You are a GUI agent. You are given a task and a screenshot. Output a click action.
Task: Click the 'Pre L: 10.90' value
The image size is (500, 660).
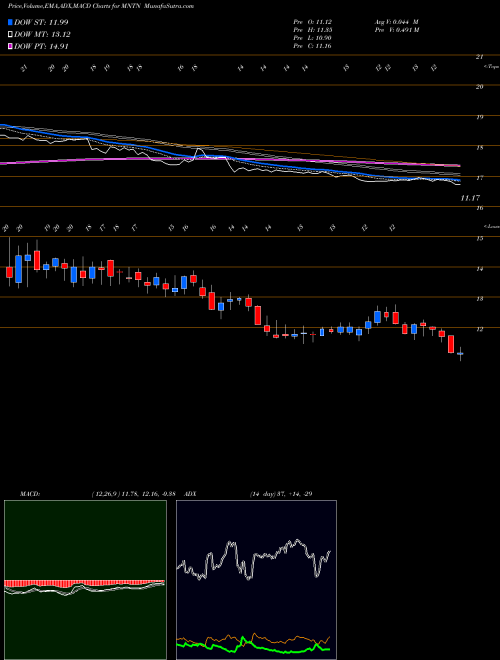click(x=313, y=38)
